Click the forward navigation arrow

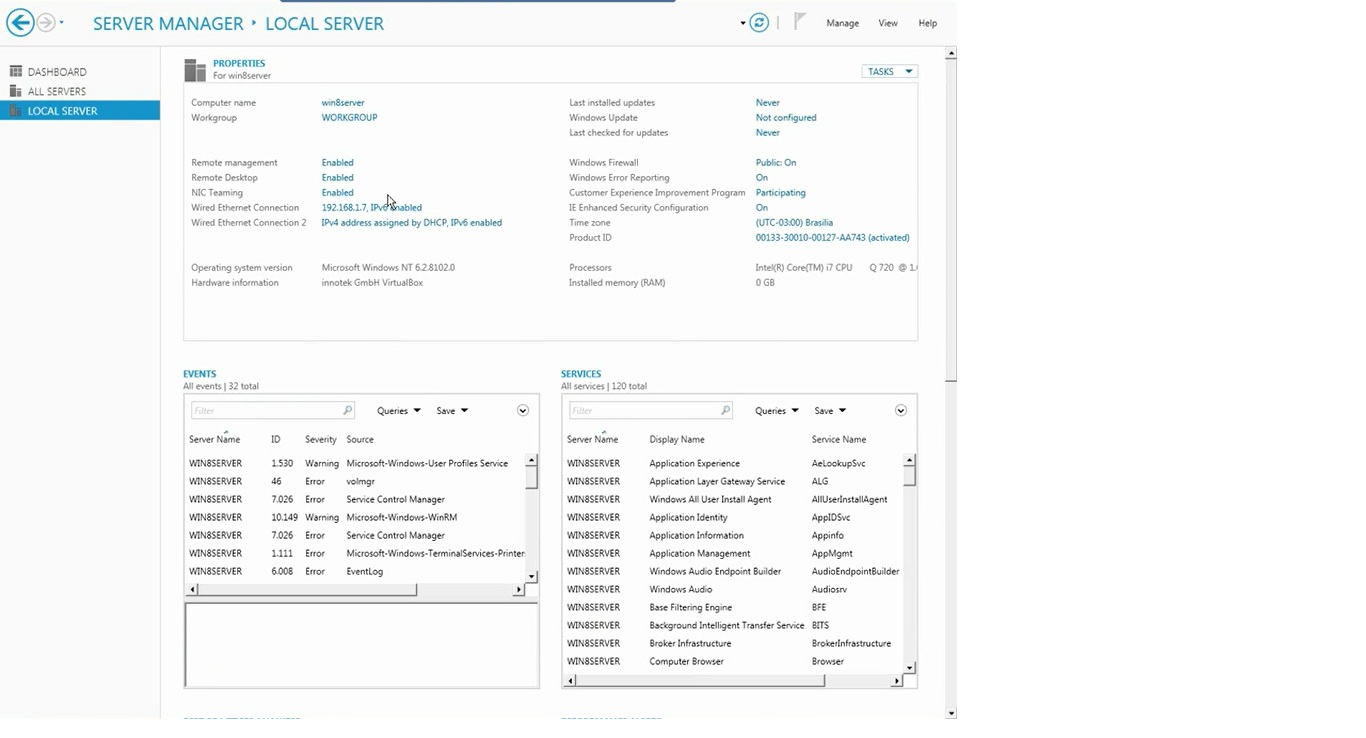click(46, 22)
